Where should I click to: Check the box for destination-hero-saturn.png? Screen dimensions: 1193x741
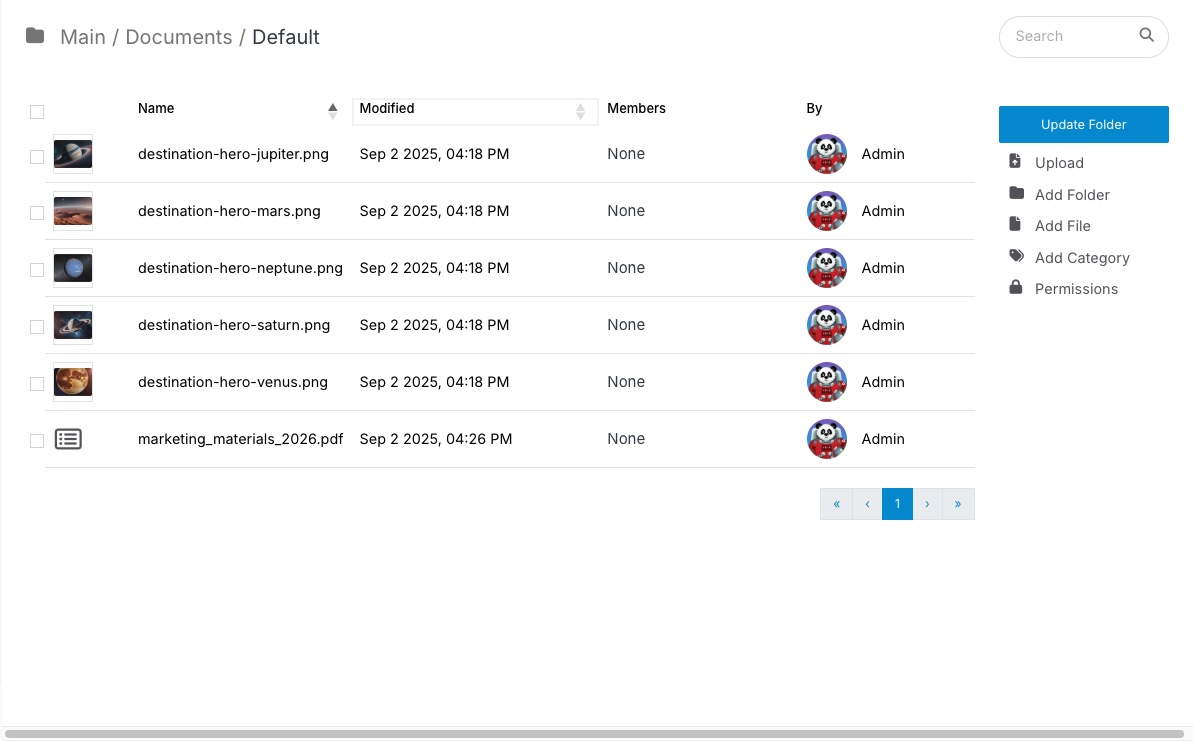tap(37, 327)
